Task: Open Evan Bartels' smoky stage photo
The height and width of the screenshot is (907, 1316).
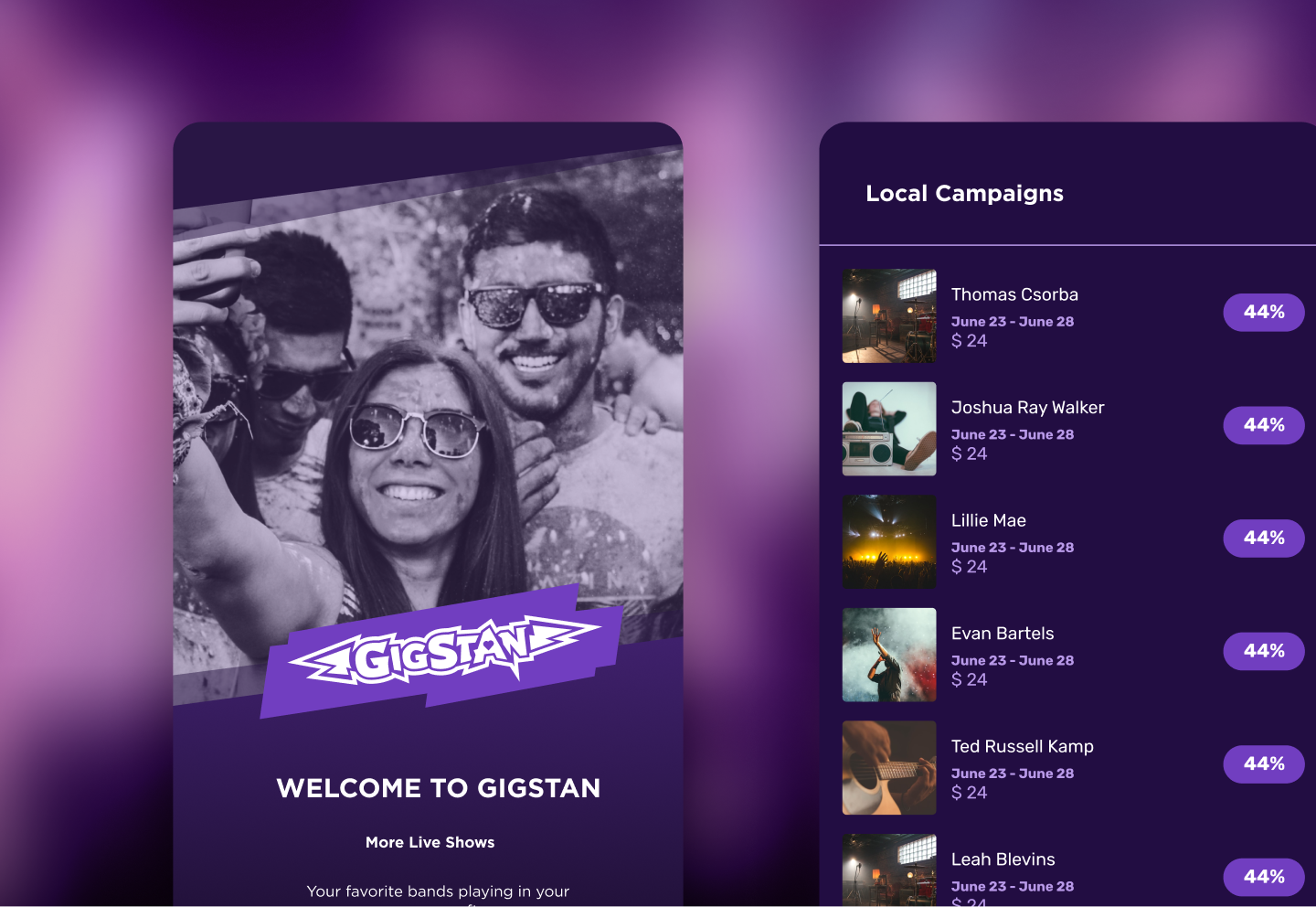Action: pos(888,655)
